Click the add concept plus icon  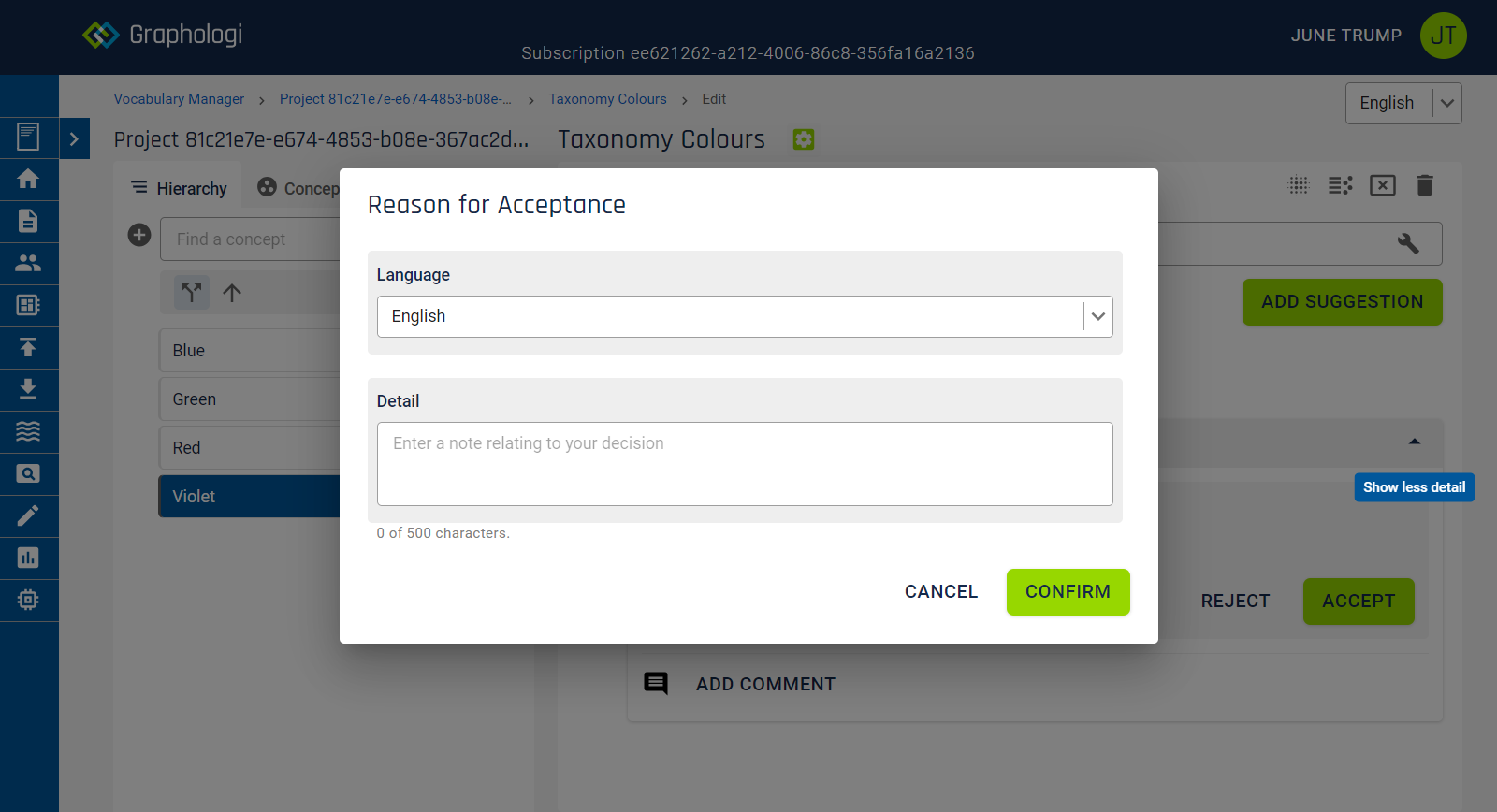139,235
